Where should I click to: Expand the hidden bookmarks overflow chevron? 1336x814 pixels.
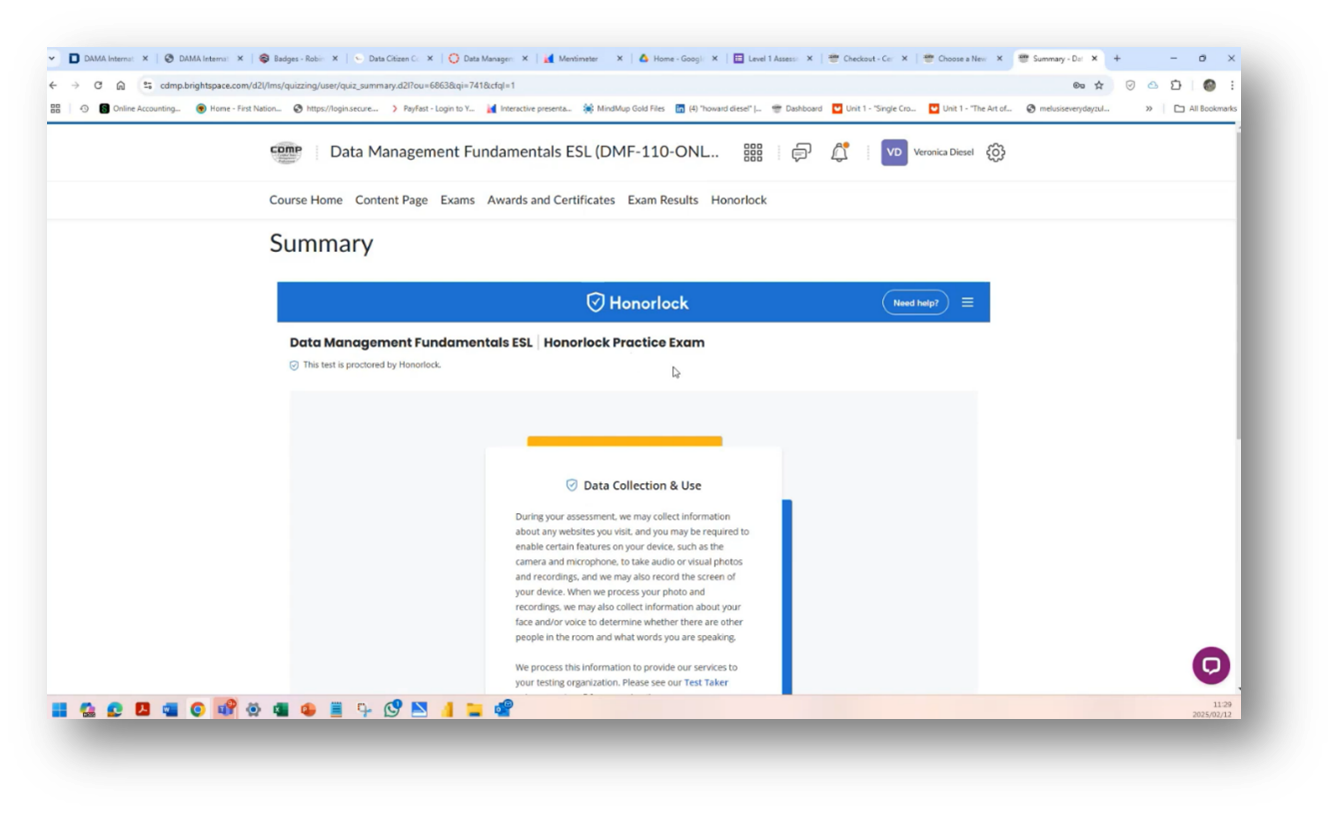[x=1149, y=108]
